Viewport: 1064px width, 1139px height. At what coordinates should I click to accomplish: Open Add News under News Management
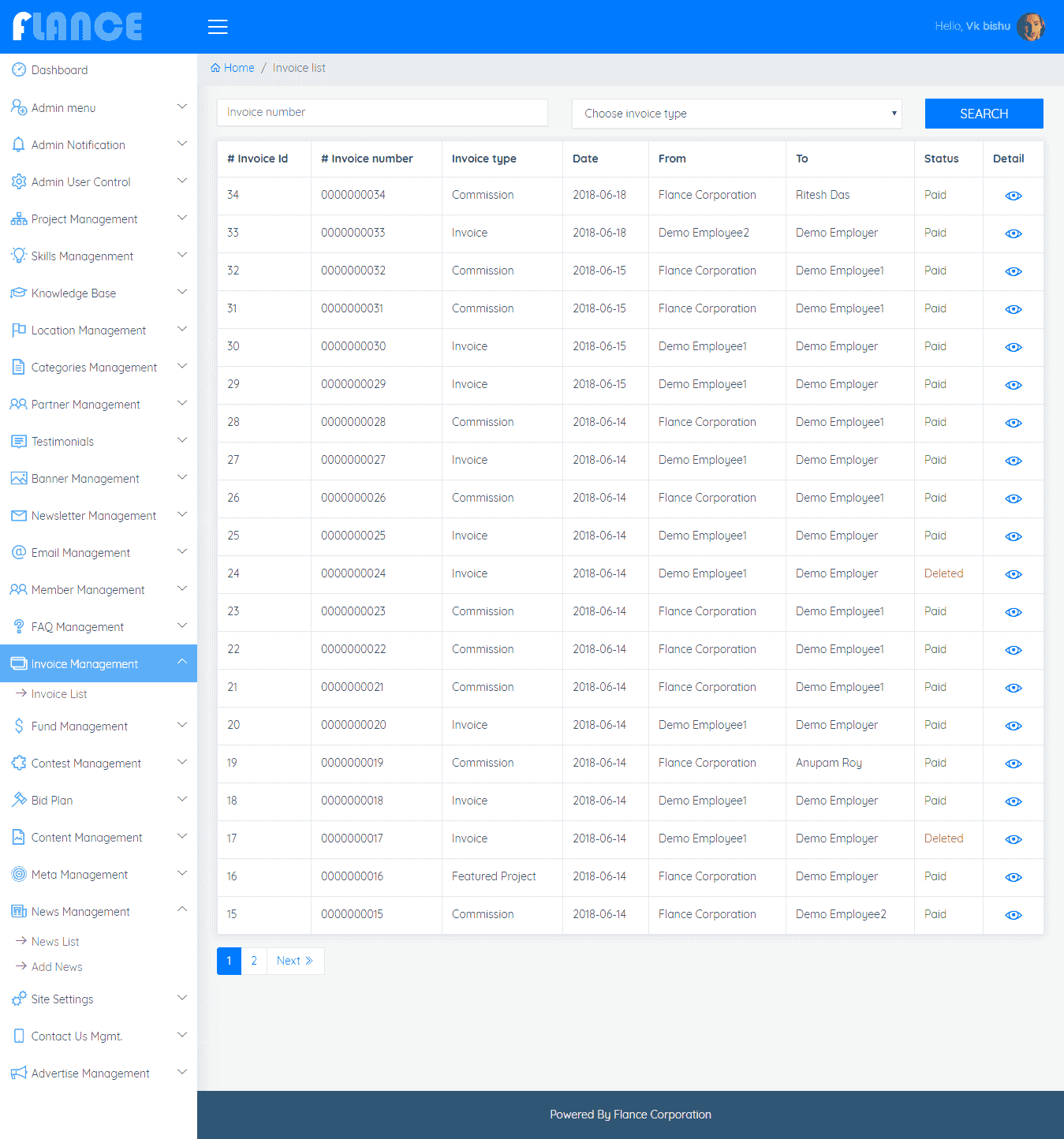click(x=56, y=966)
